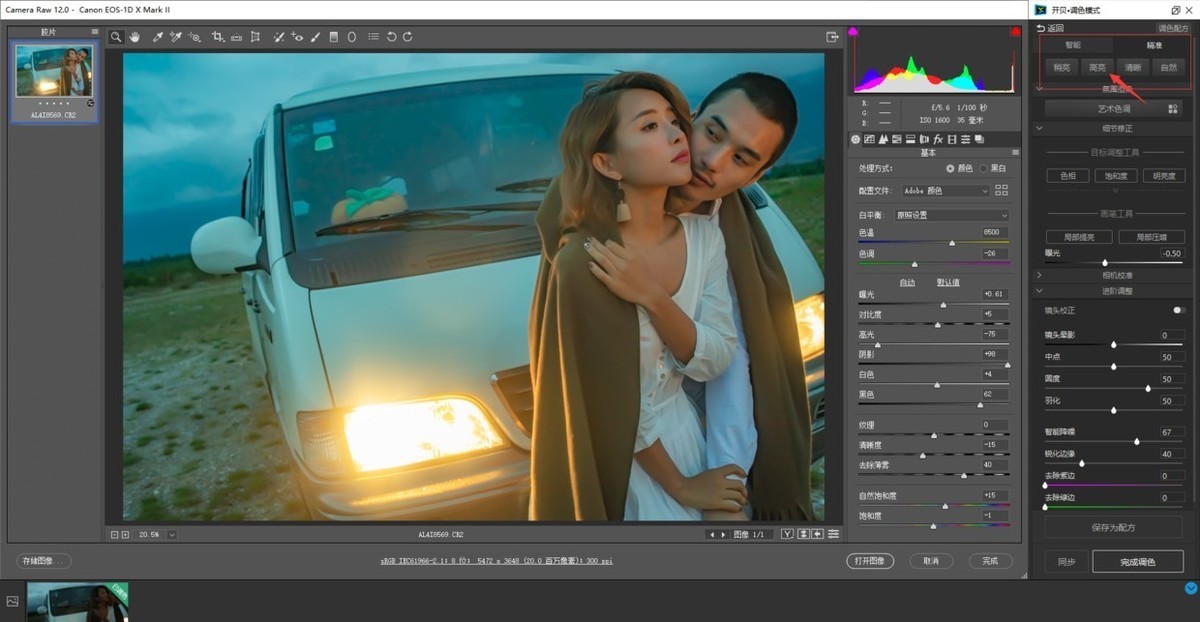Select the Zoom tool in the toolbar
This screenshot has width=1200, height=622.
(116, 37)
